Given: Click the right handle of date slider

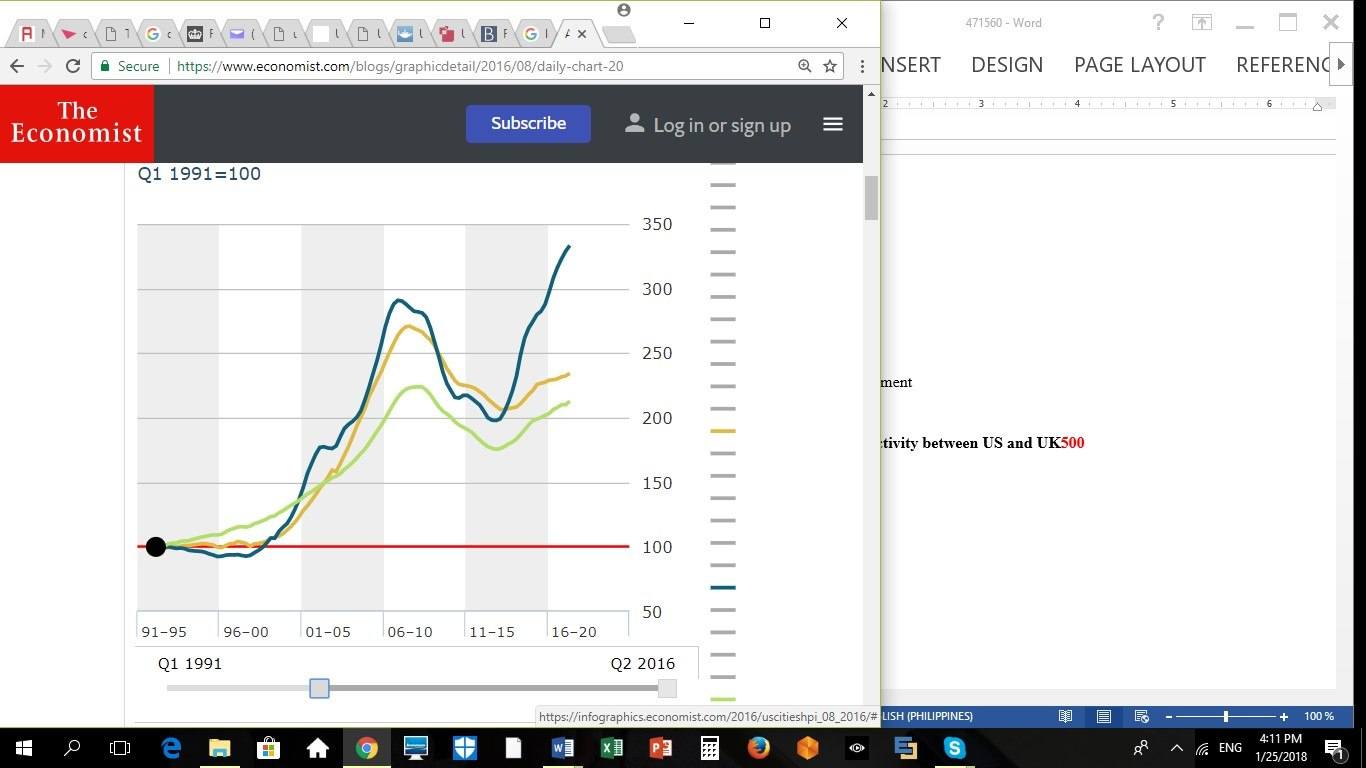Looking at the screenshot, I should coord(667,688).
